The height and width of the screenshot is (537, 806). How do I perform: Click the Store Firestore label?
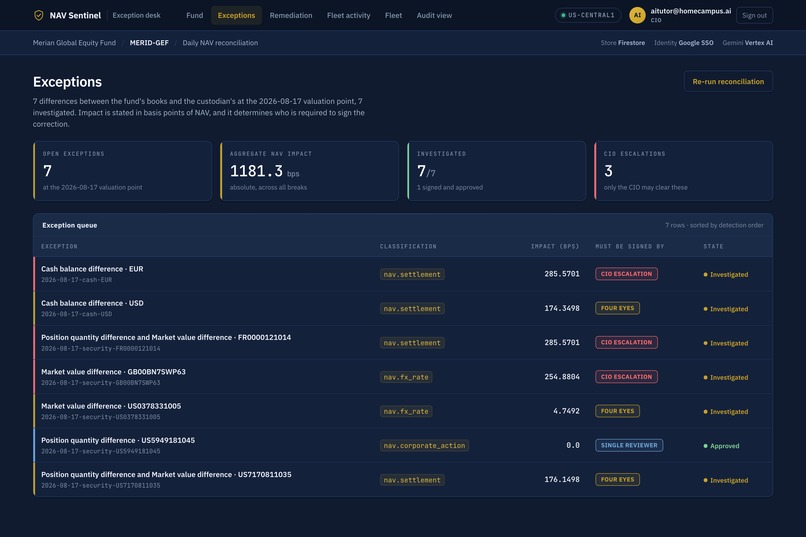(x=622, y=43)
